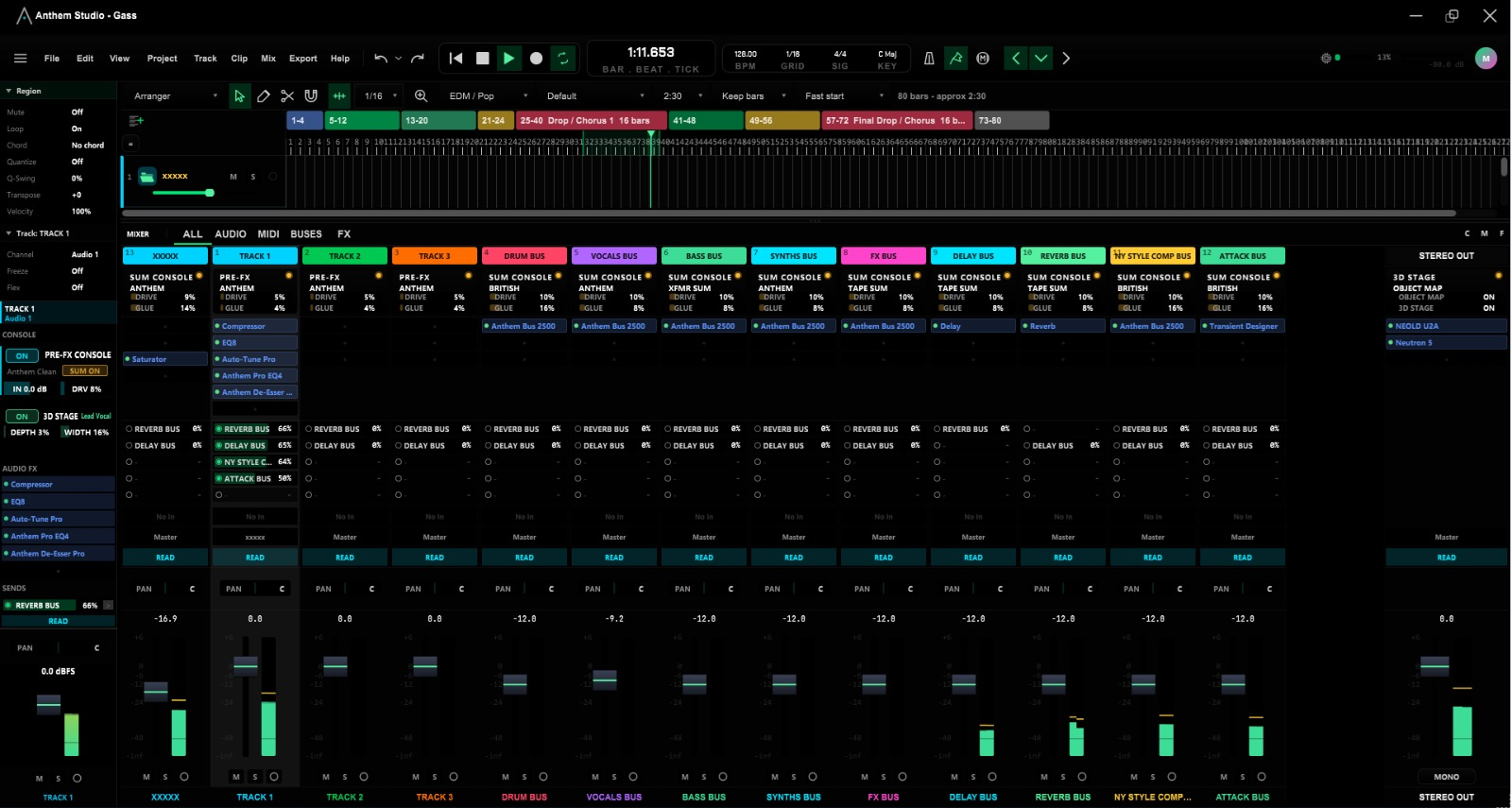Viewport: 1512px width, 808px height.
Task: Open the Arranger dropdown
Action: point(176,96)
